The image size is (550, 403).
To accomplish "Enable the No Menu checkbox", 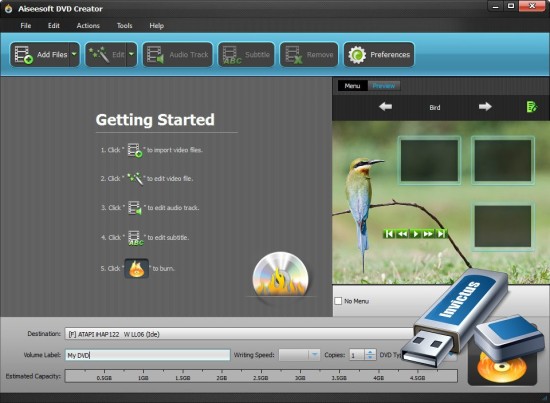I will pos(338,301).
